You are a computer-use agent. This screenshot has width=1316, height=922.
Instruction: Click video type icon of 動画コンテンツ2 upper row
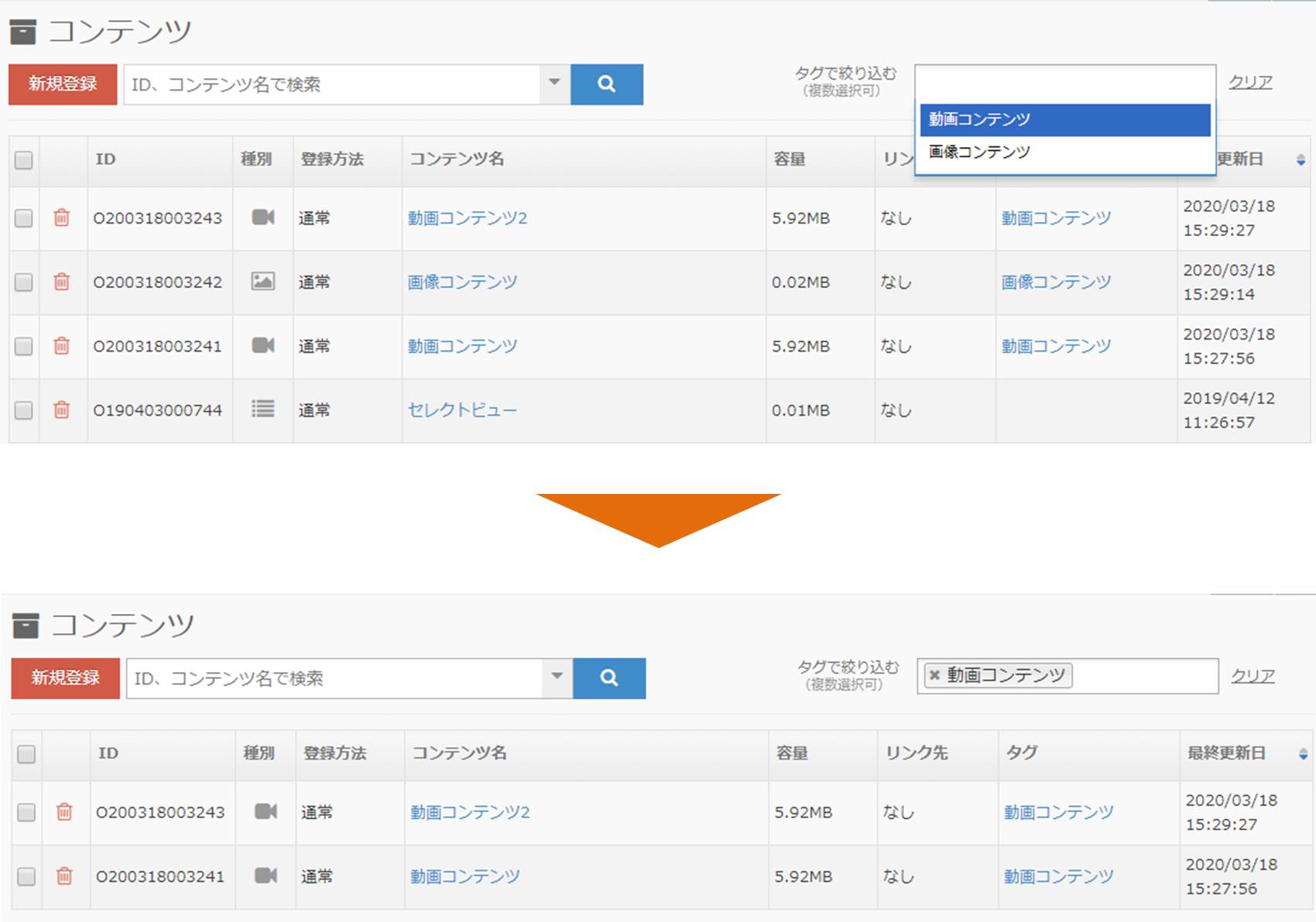coord(263,218)
